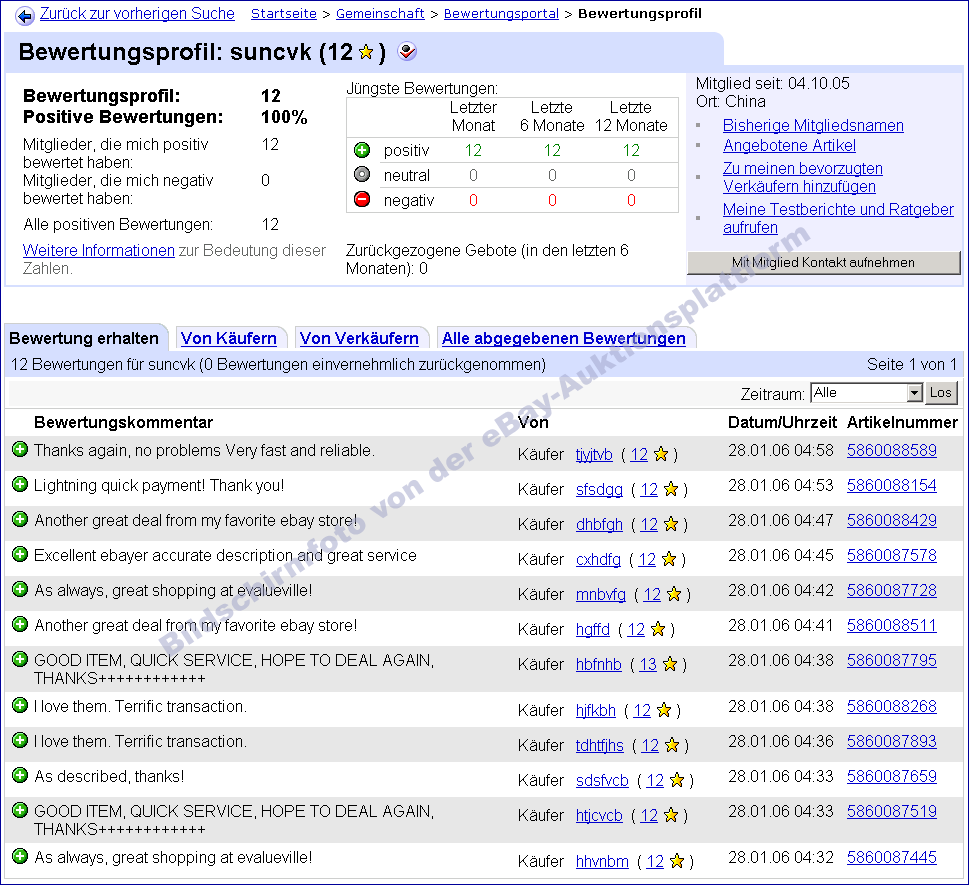969x885 pixels.
Task: Click Weitere Informationen link
Action: click(99, 250)
